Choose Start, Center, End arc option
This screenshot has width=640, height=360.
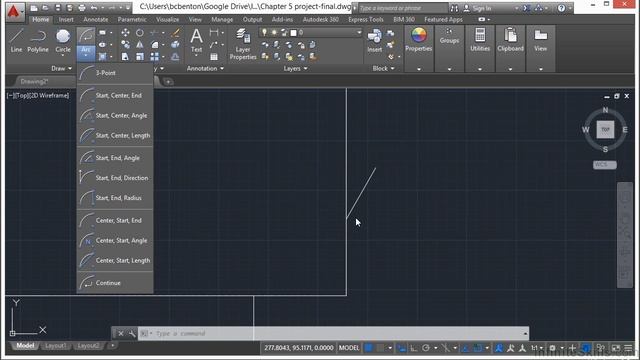tap(115, 96)
